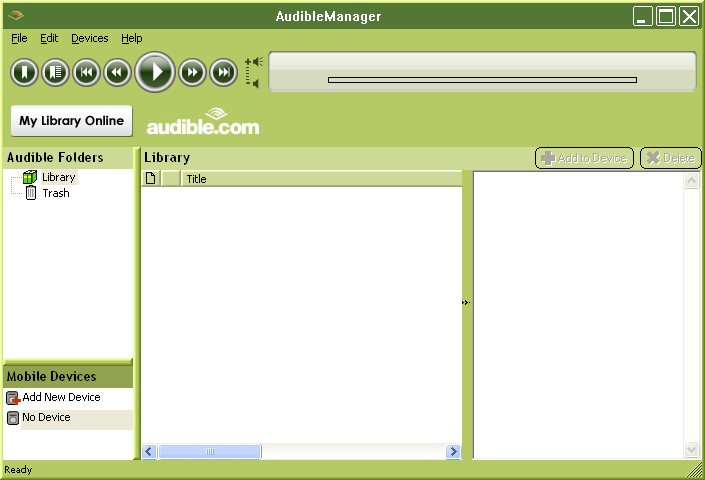Viewport: 705px width, 480px height.
Task: Click the playback progress bar
Action: 482,80
